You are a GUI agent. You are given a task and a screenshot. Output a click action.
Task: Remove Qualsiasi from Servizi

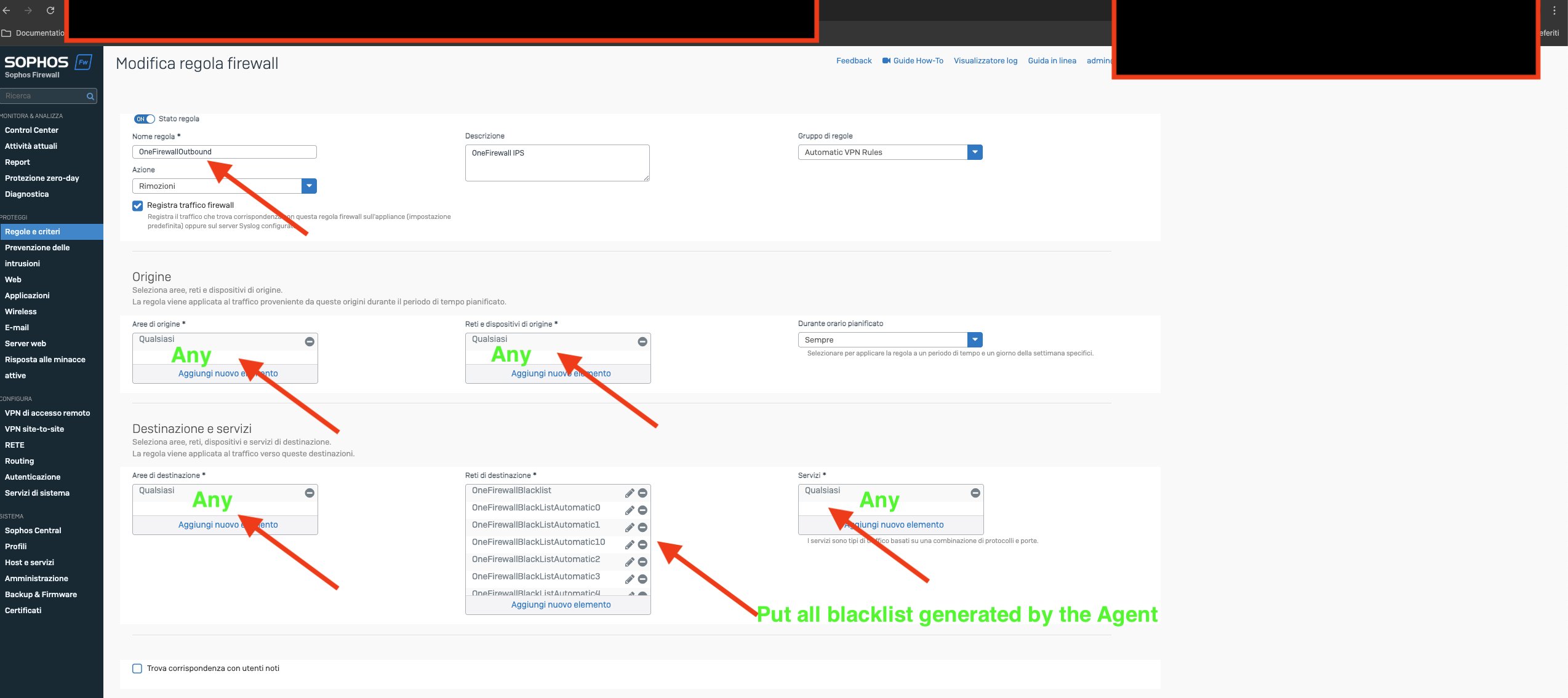tap(975, 493)
